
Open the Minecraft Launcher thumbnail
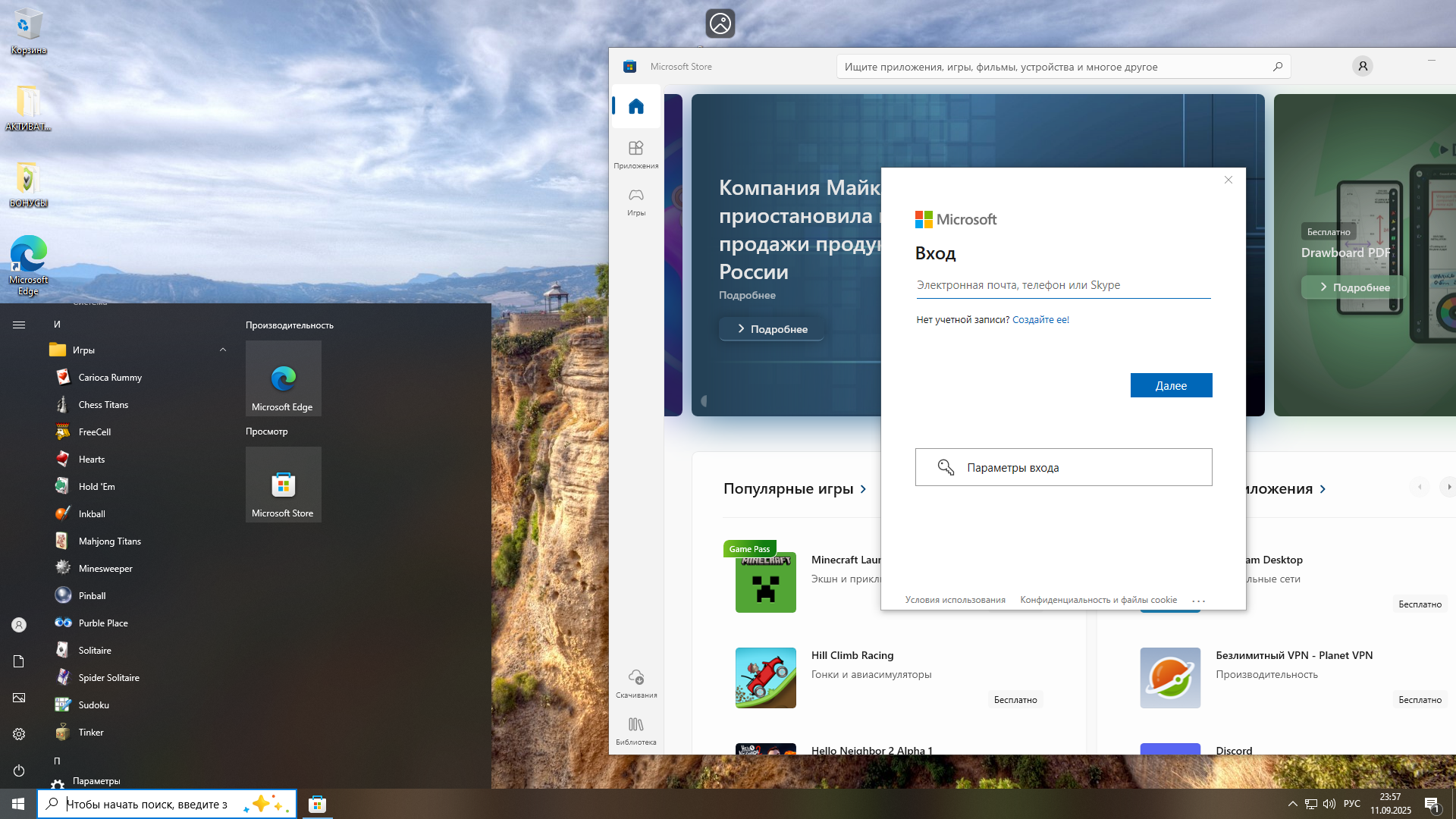(x=765, y=582)
